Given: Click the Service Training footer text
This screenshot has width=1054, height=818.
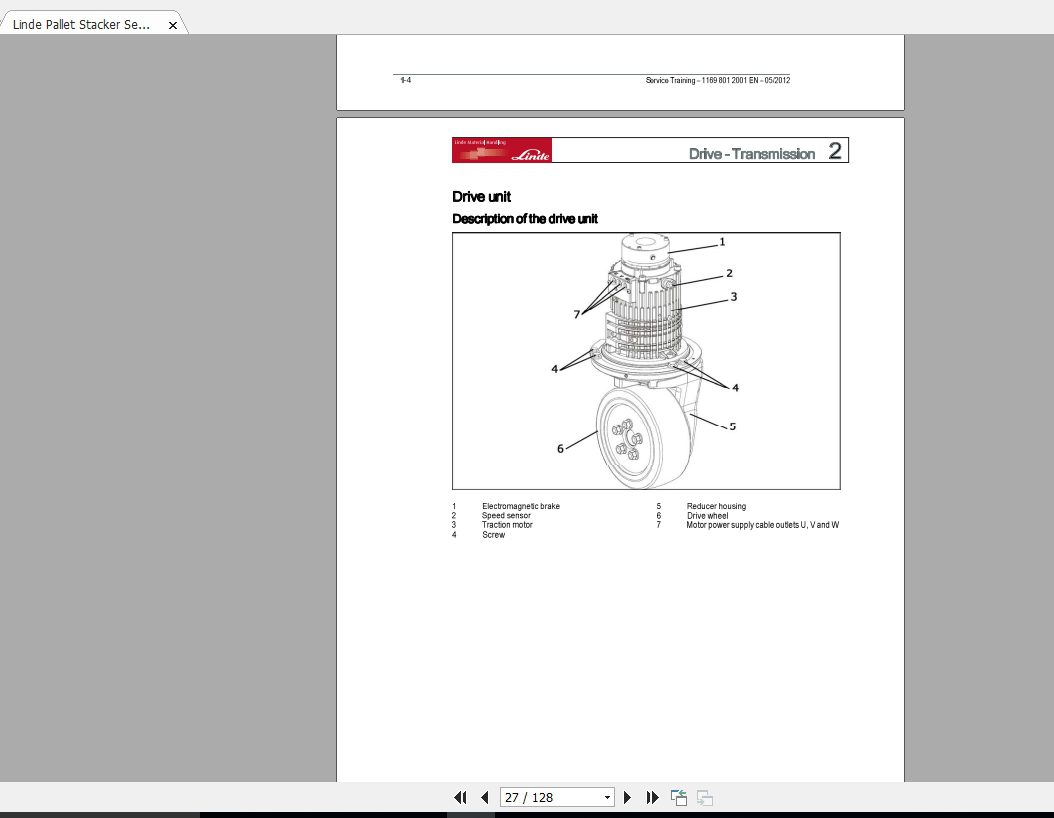Looking at the screenshot, I should coord(718,79).
